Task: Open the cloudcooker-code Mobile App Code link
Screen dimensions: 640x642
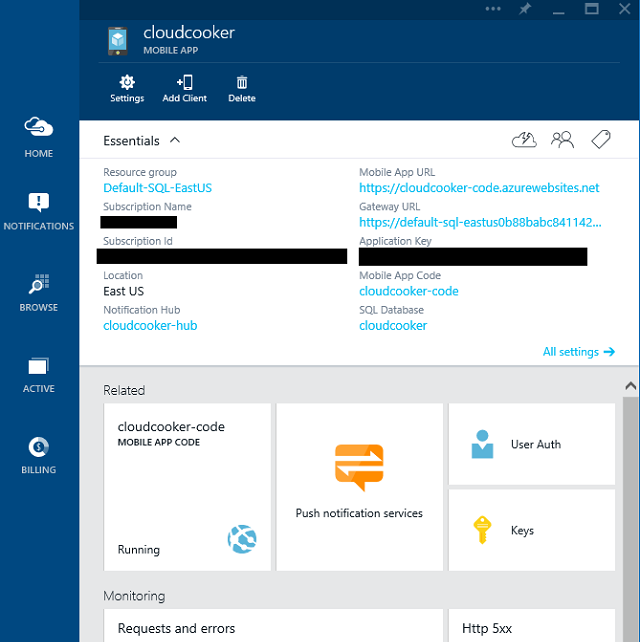Action: (x=409, y=291)
